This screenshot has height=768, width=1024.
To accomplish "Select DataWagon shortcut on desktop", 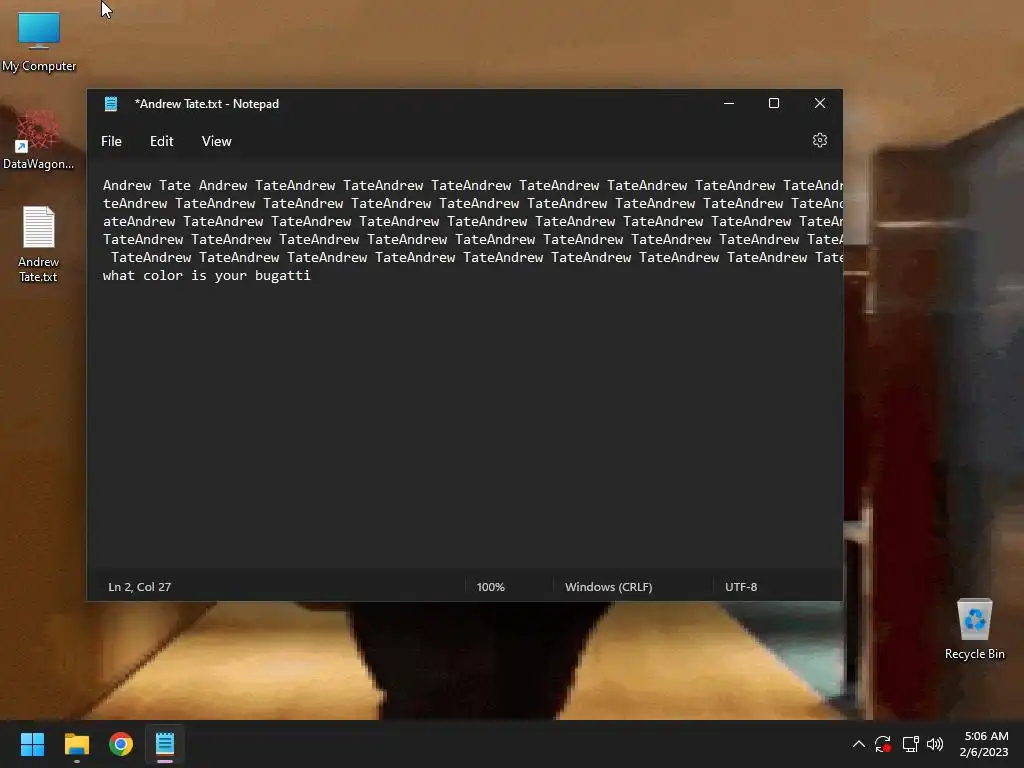I will coord(38,140).
